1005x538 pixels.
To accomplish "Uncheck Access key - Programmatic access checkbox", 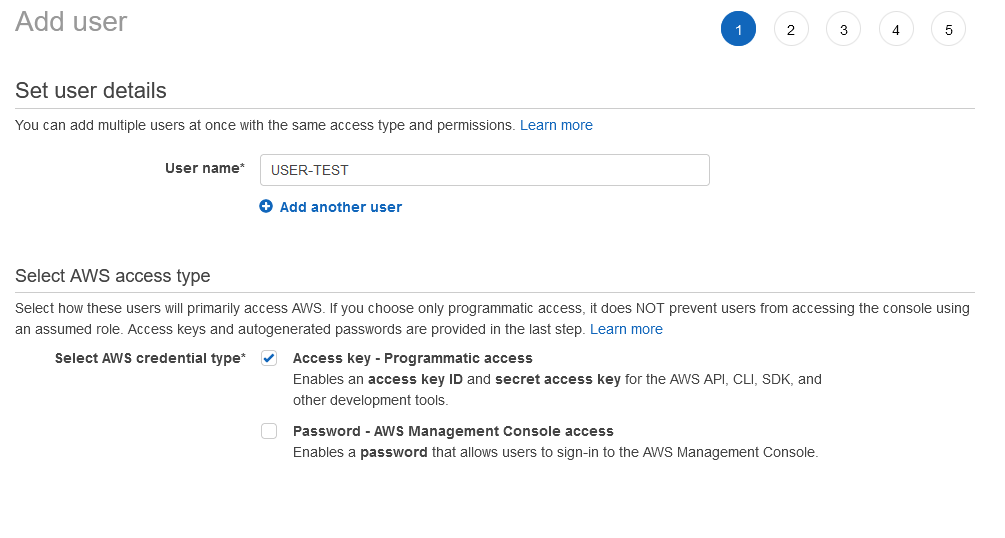I will pyautogui.click(x=269, y=358).
